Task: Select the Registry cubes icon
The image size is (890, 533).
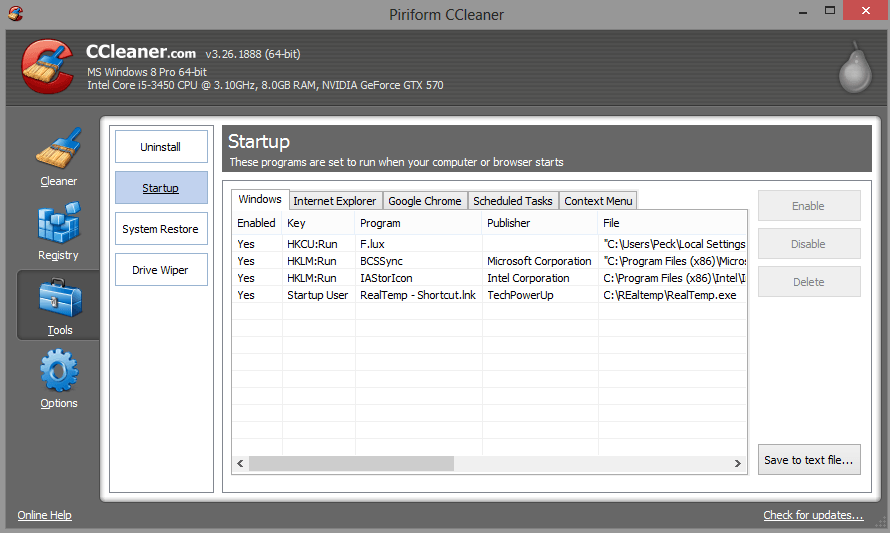Action: [x=58, y=224]
